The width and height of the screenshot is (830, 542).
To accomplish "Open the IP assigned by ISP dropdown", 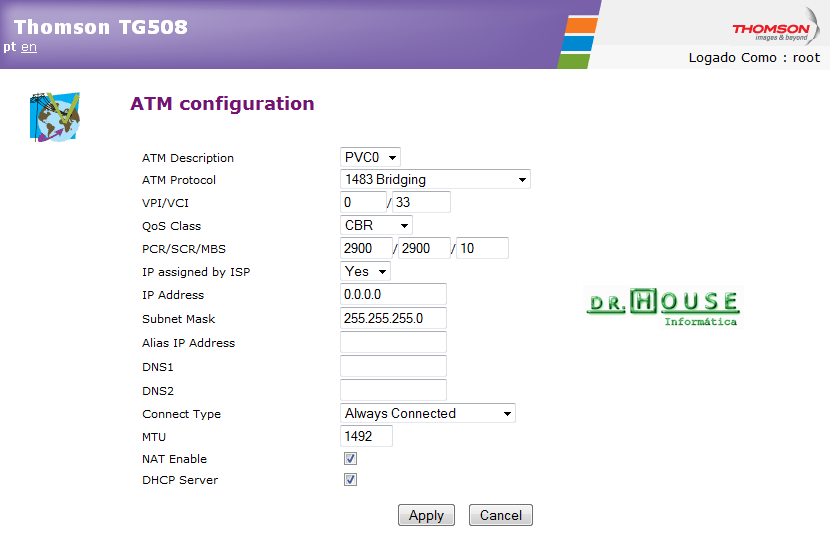I will 365,272.
